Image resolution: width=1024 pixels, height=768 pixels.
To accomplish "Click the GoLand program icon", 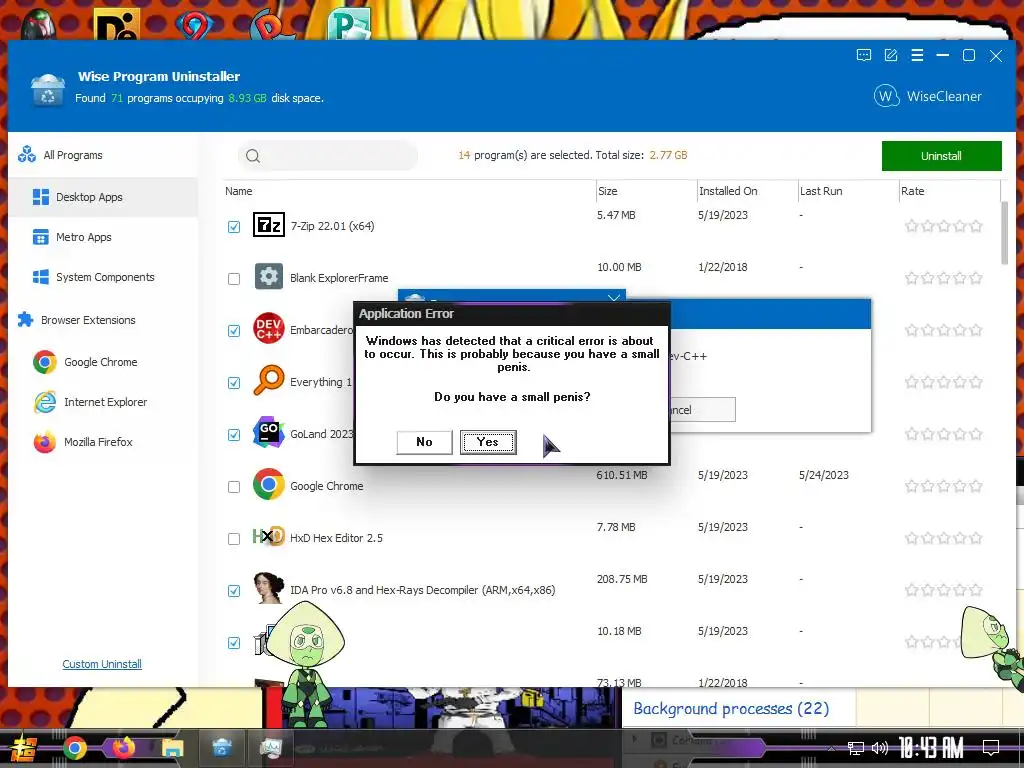I will pyautogui.click(x=268, y=432).
